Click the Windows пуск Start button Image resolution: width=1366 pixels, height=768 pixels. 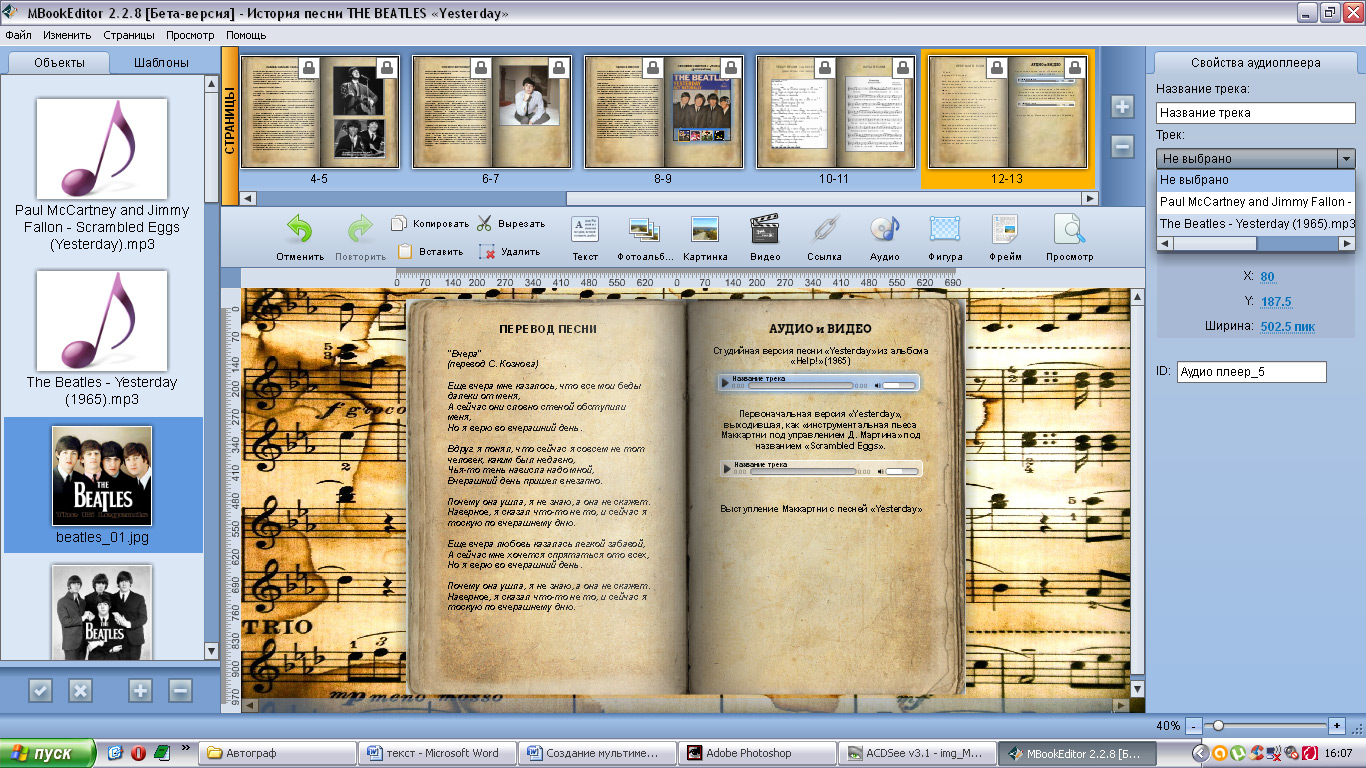pos(47,753)
